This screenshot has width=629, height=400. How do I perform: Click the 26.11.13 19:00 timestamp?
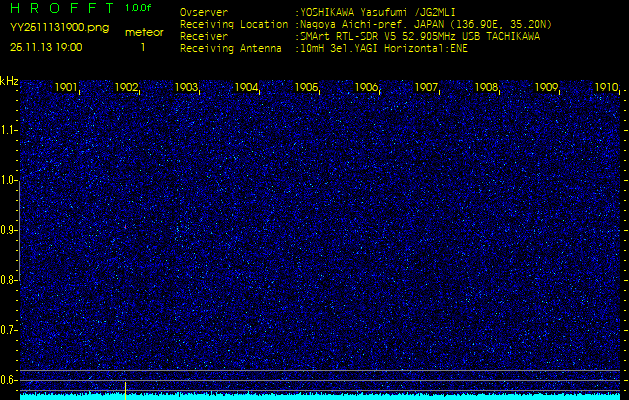click(47, 47)
